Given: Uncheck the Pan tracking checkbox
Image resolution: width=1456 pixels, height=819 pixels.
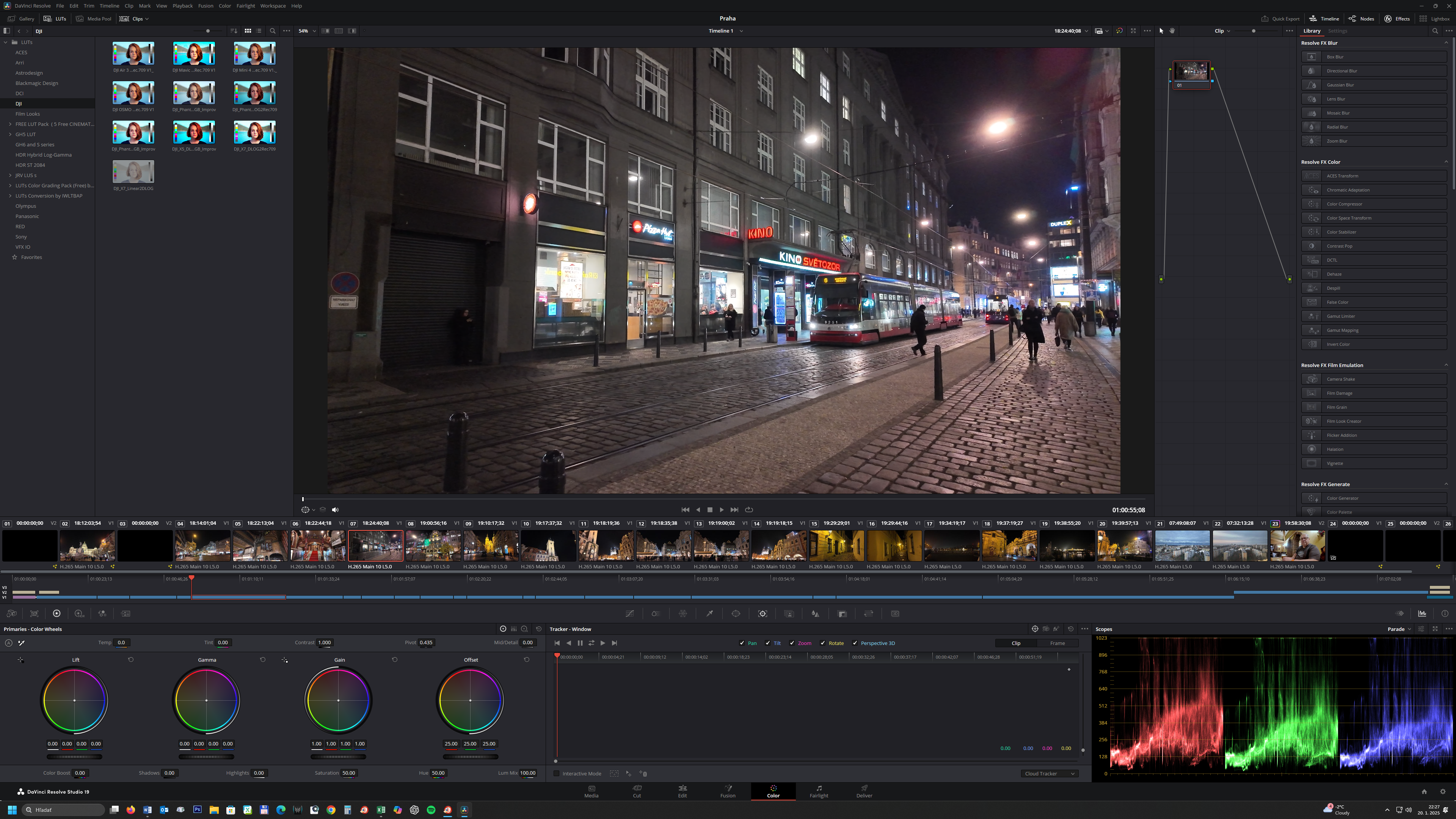Looking at the screenshot, I should coord(742,643).
